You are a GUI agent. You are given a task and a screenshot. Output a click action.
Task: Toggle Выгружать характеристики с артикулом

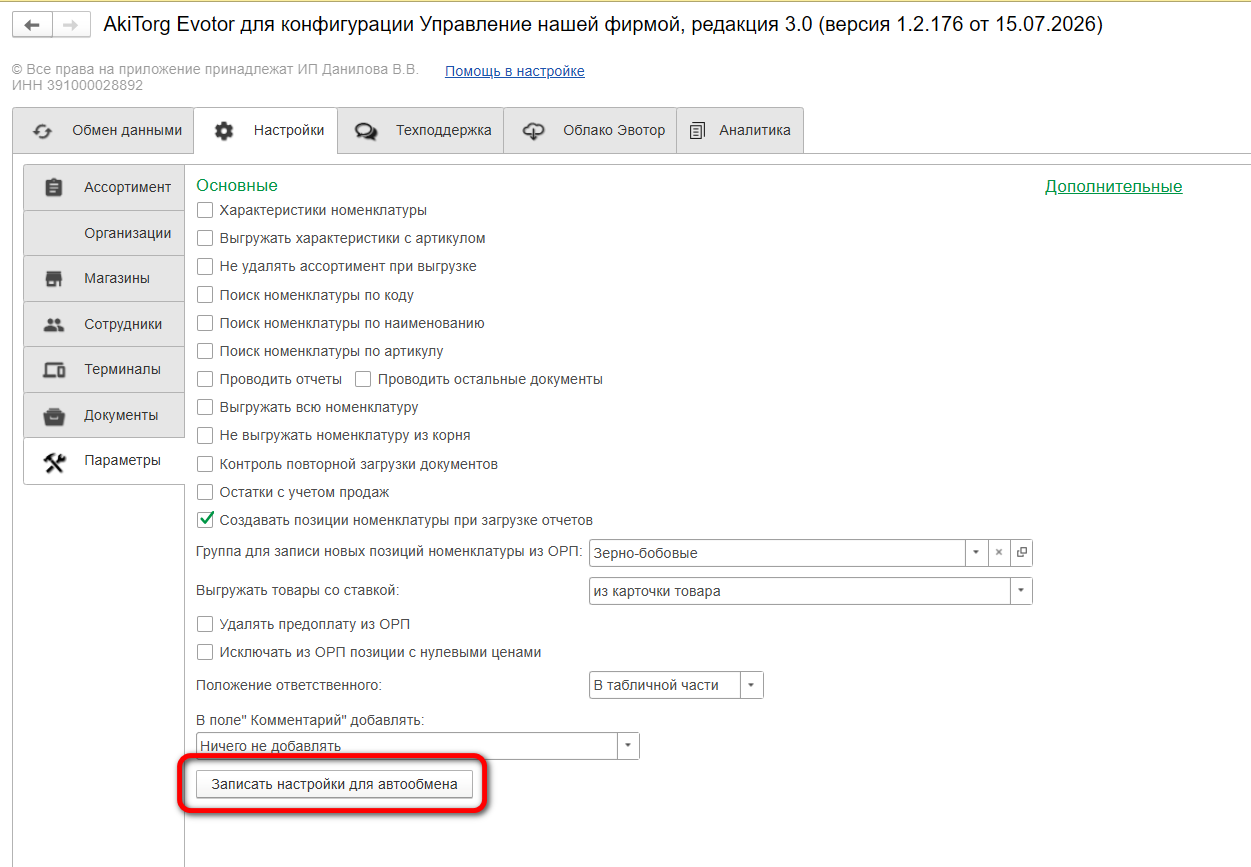point(205,239)
